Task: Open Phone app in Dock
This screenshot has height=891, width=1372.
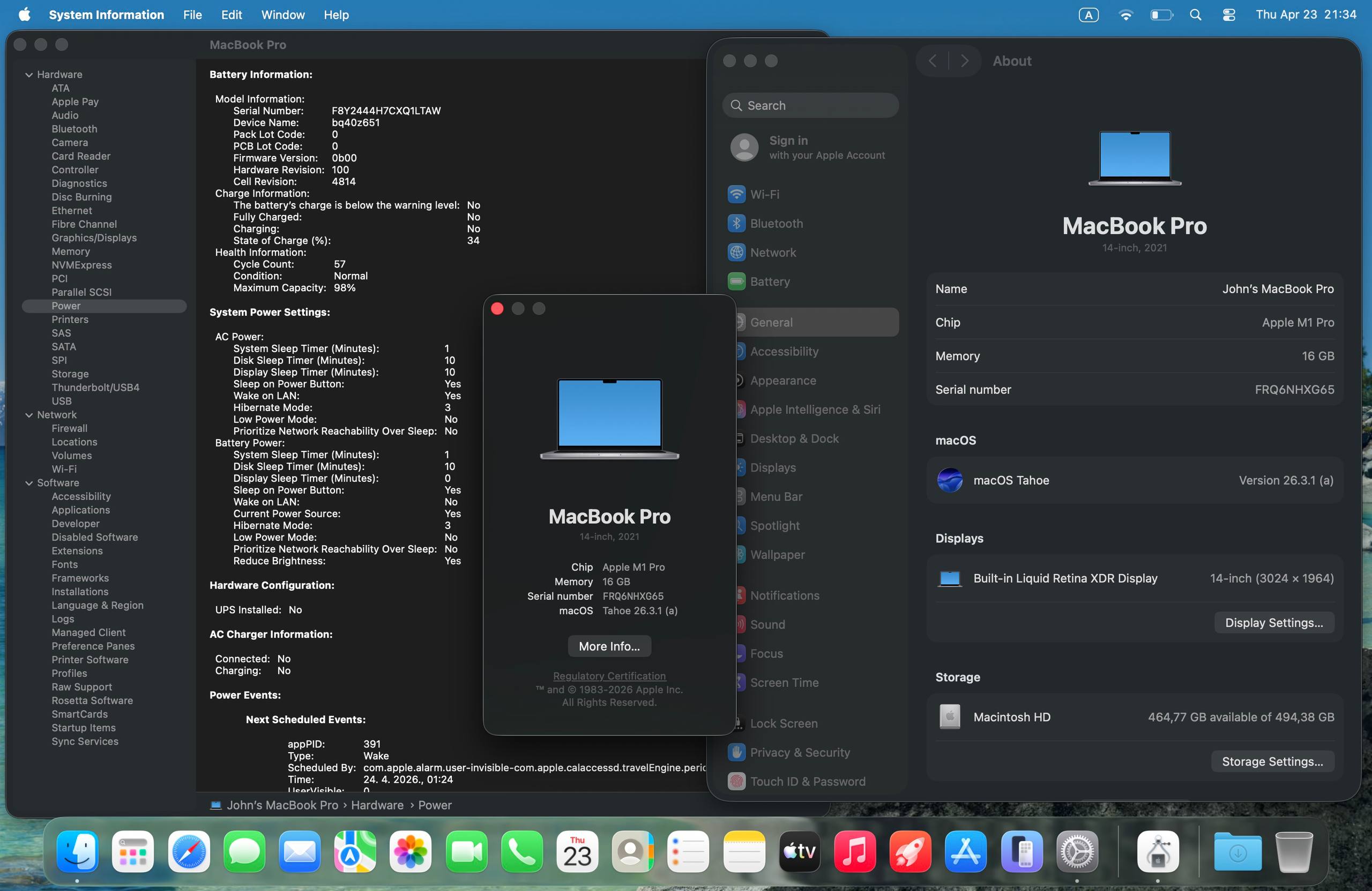Action: click(x=521, y=851)
